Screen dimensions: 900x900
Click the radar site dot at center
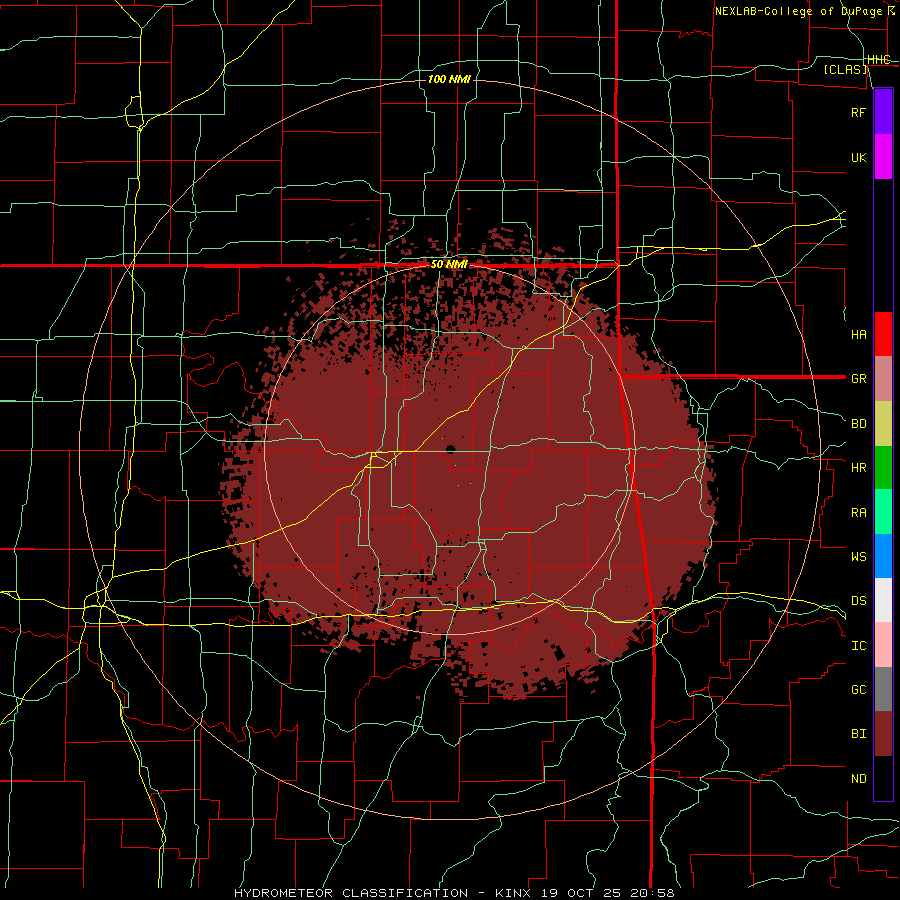coord(449,449)
